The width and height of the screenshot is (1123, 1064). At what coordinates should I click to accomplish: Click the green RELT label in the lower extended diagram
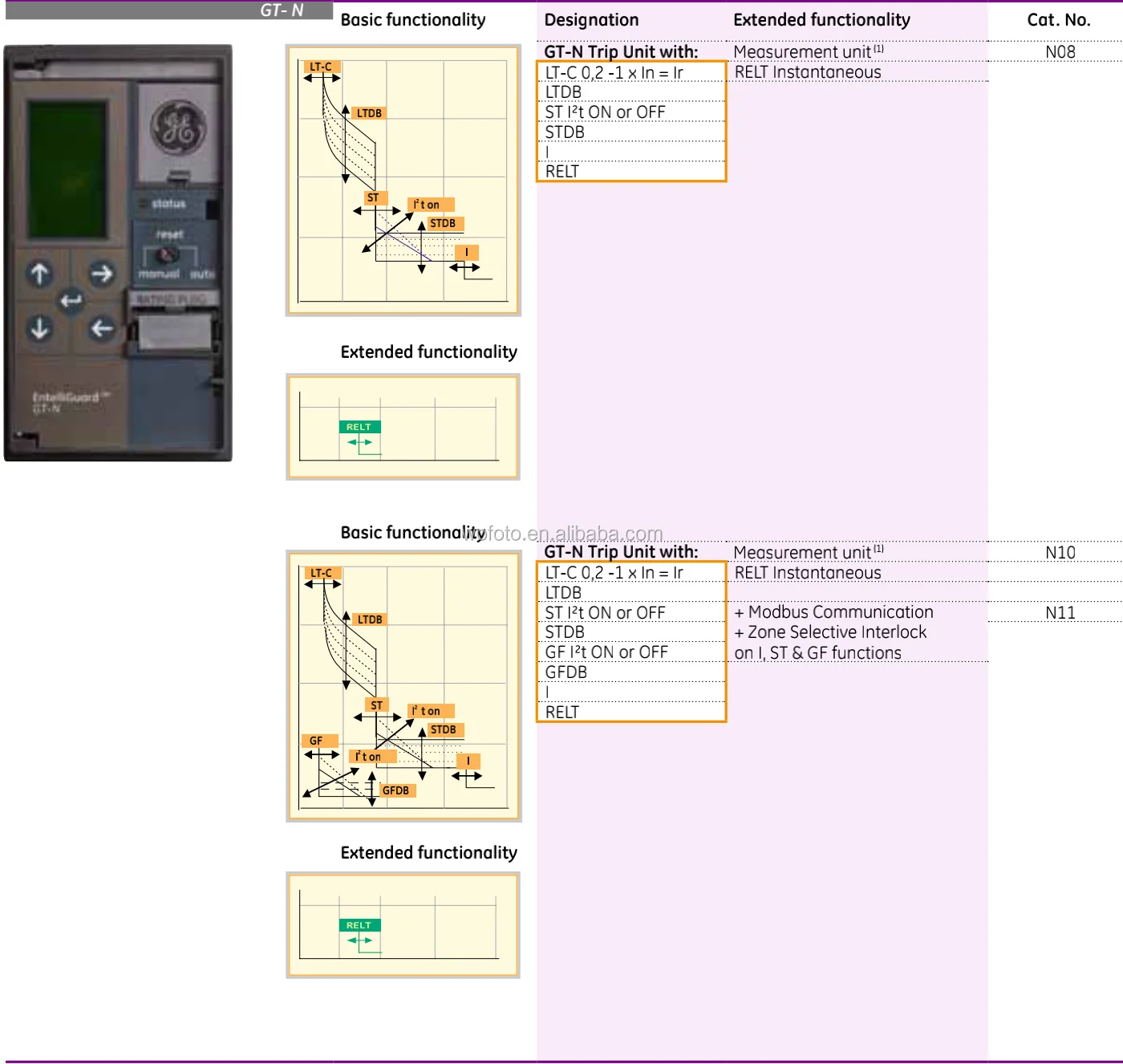point(359,925)
